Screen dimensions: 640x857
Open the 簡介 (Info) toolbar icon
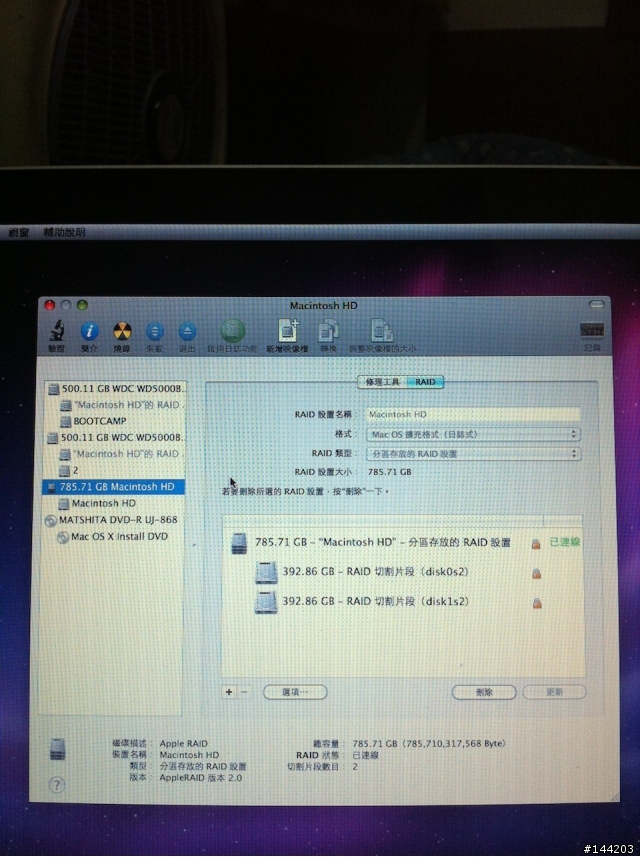pos(89,331)
